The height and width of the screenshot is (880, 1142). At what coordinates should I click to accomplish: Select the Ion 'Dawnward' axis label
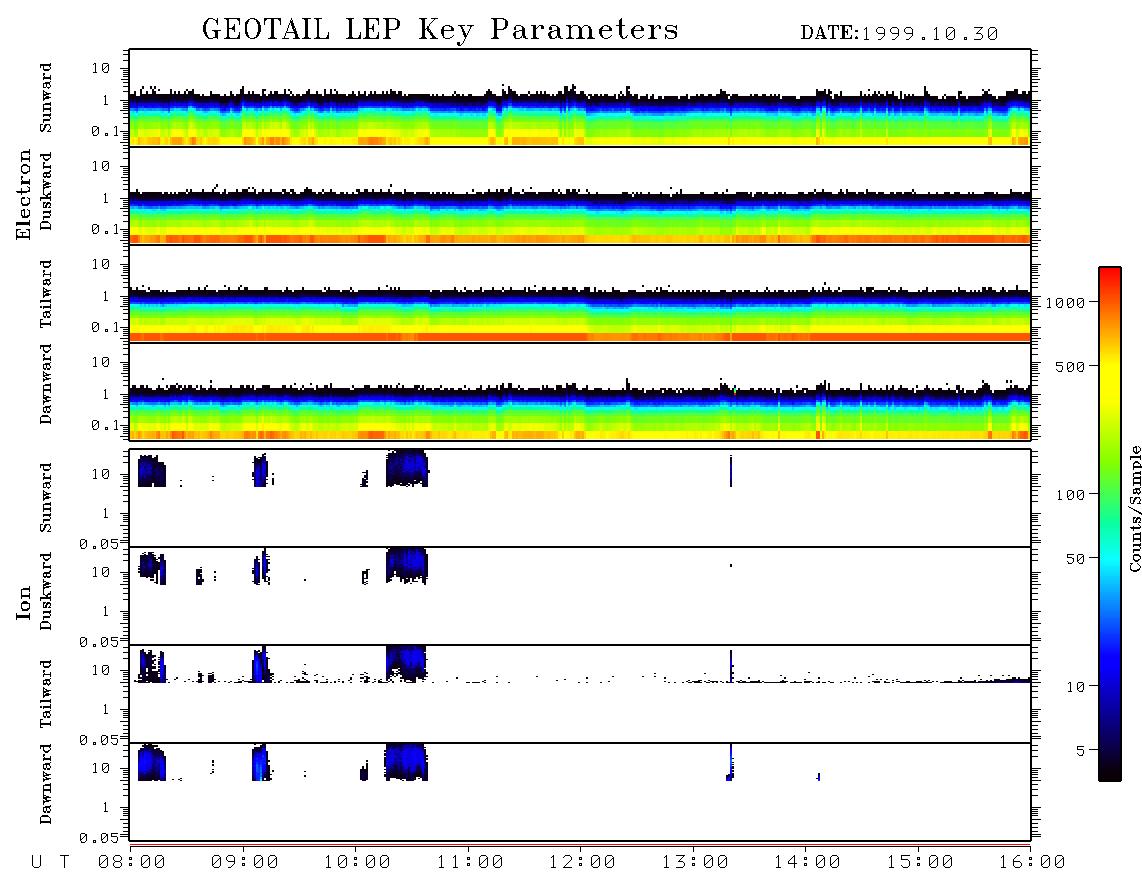[46, 784]
